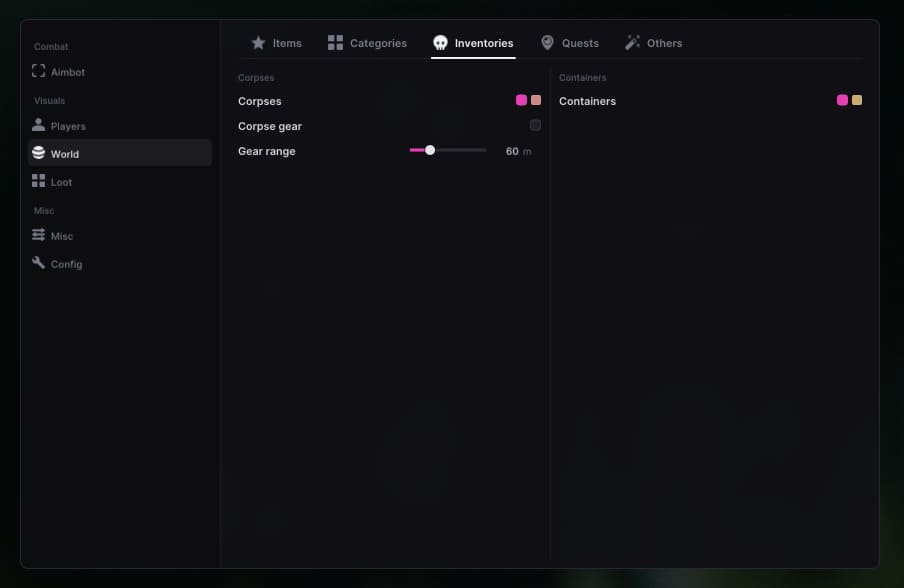Open the Corpses color swatch
This screenshot has width=904, height=588.
point(536,100)
